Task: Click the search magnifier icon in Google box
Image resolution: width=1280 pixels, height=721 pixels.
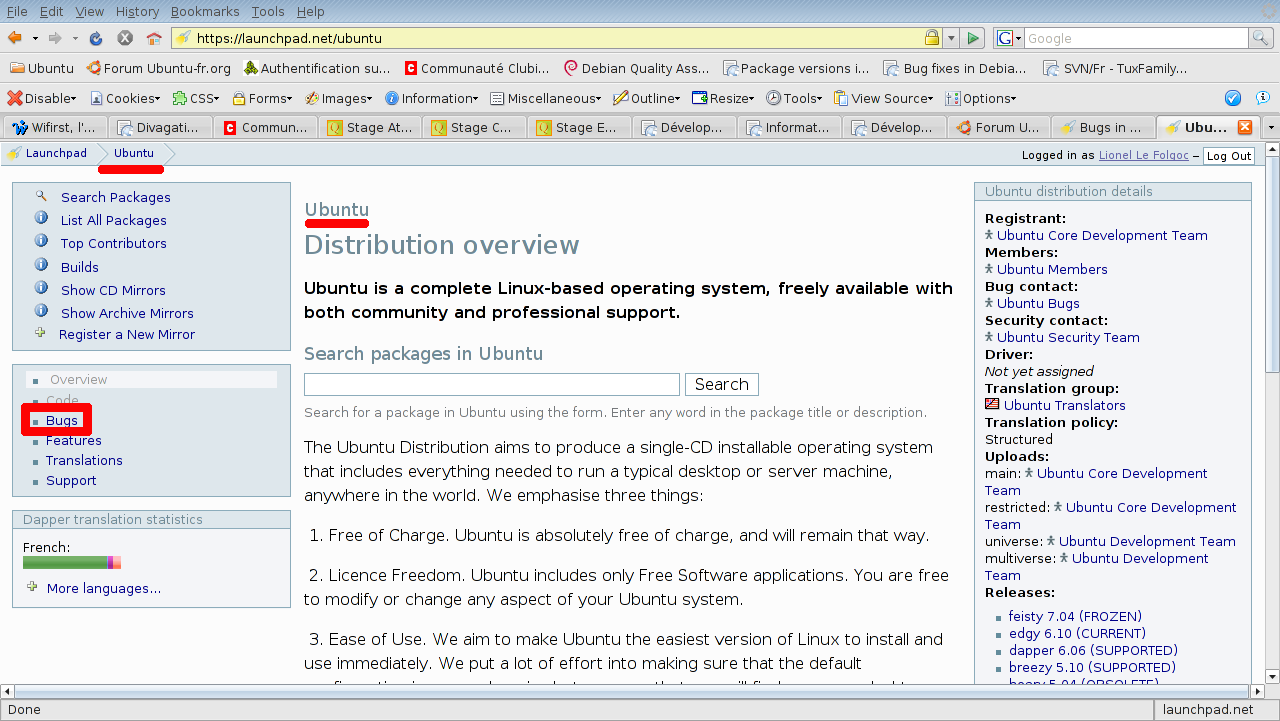Action: [x=1261, y=38]
